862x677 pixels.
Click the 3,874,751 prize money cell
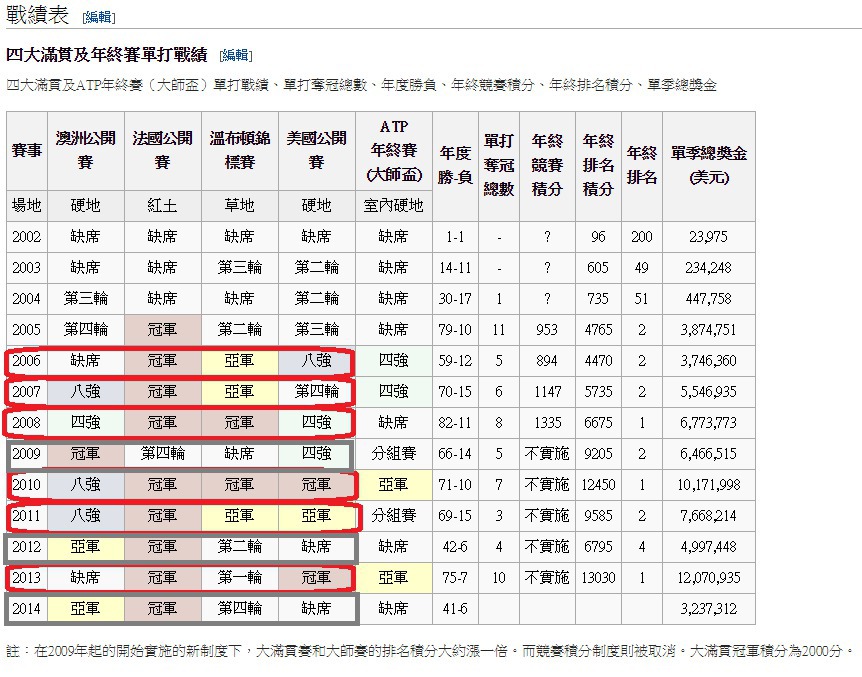coord(709,329)
